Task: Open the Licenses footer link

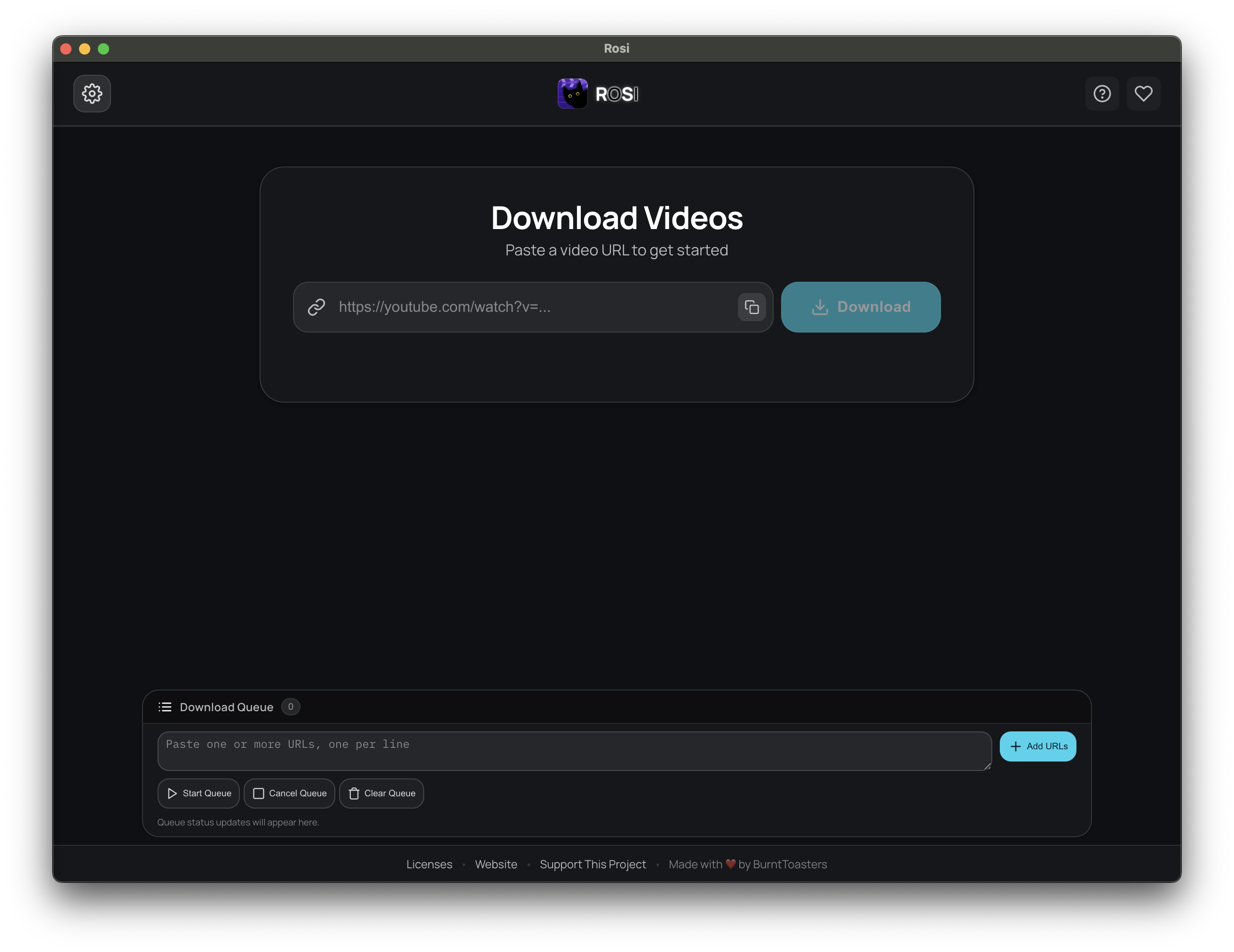Action: point(429,865)
